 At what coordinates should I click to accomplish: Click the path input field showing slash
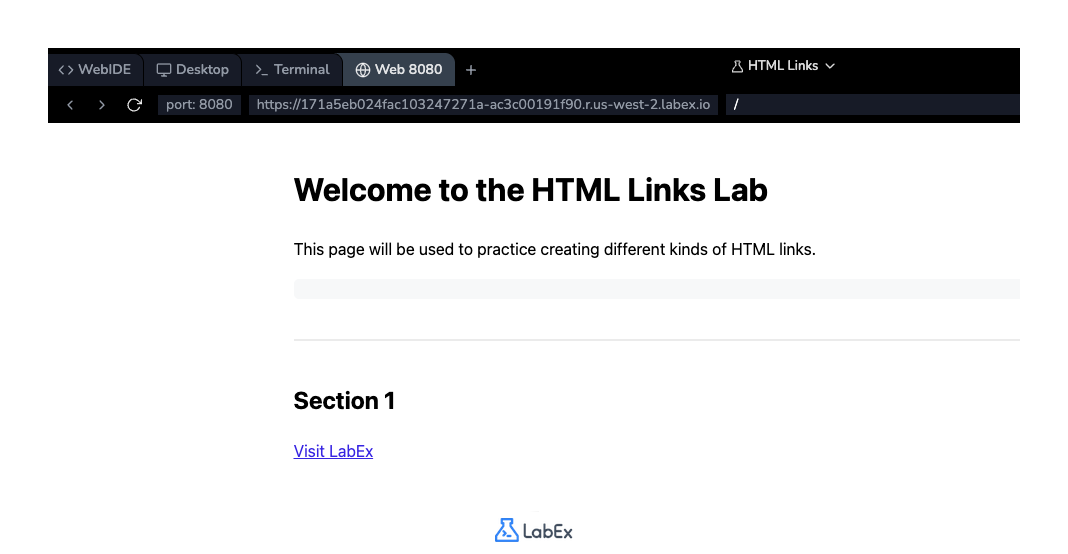pos(870,105)
